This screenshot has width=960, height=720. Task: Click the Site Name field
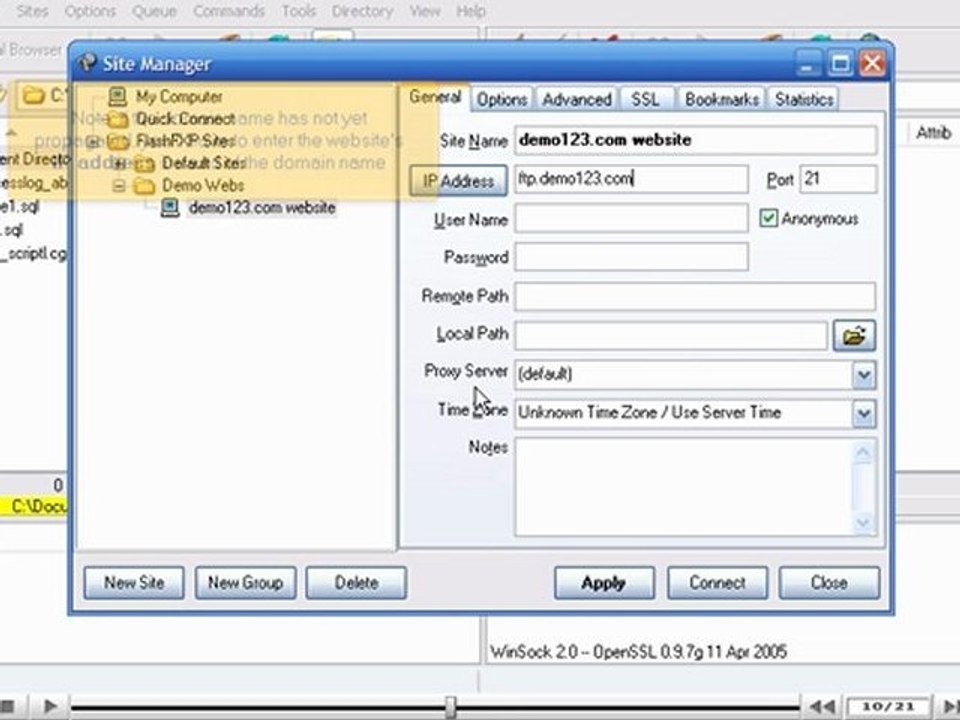tap(696, 140)
